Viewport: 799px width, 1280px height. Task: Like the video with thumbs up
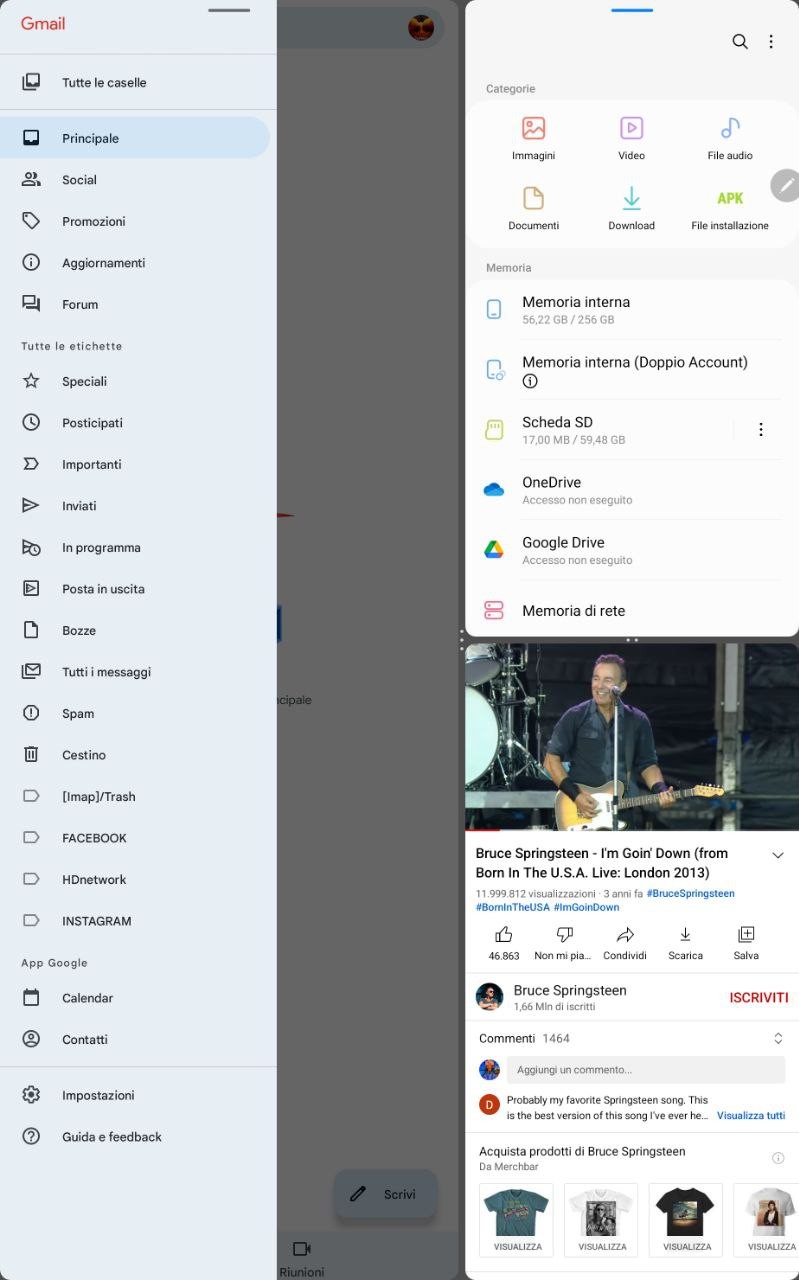(504, 943)
